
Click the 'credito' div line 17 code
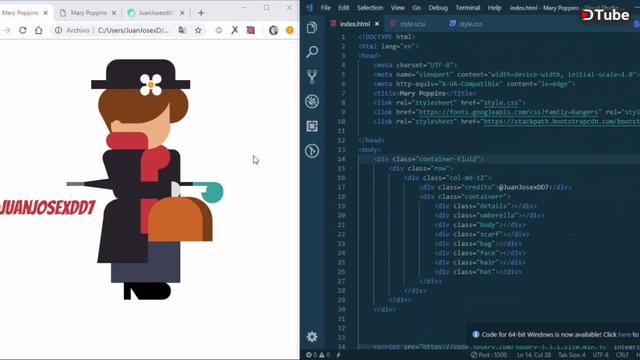(495, 187)
